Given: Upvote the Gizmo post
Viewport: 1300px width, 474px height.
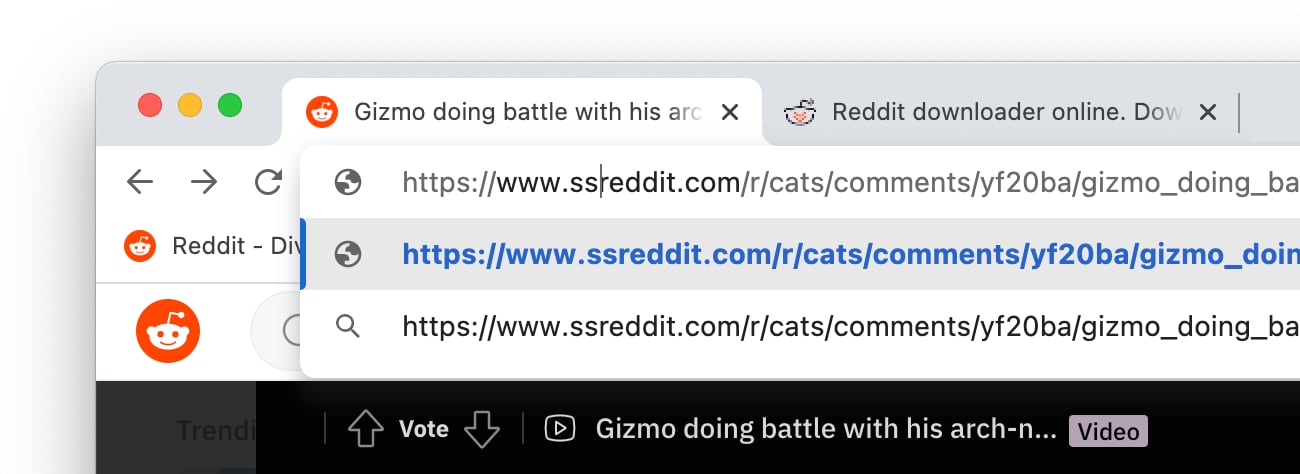Looking at the screenshot, I should pyautogui.click(x=366, y=429).
